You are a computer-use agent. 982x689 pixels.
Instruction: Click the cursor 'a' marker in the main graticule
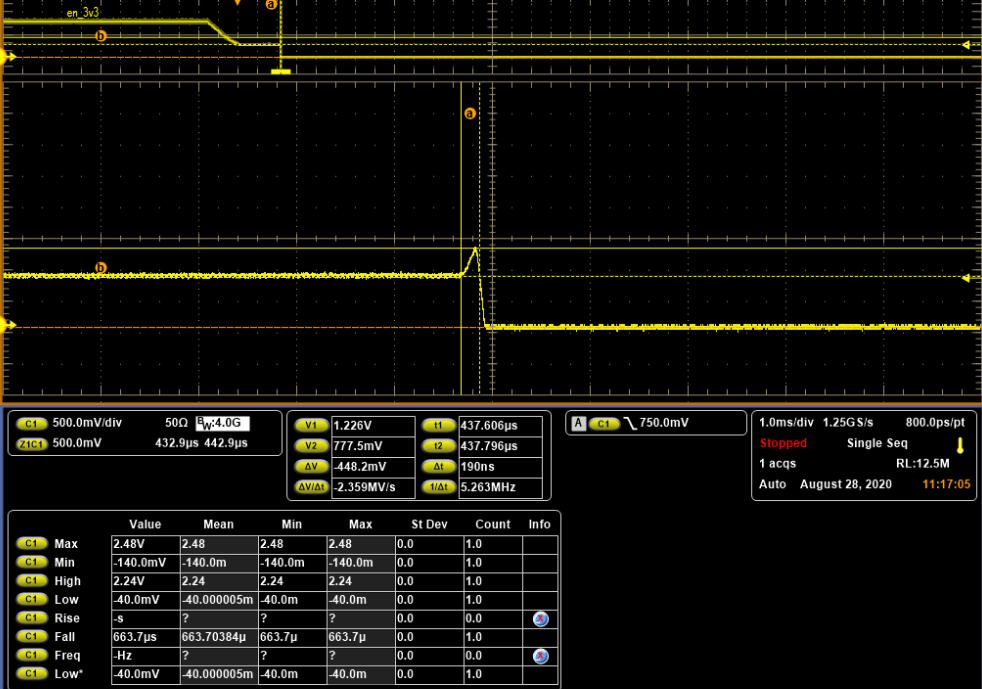pos(469,113)
